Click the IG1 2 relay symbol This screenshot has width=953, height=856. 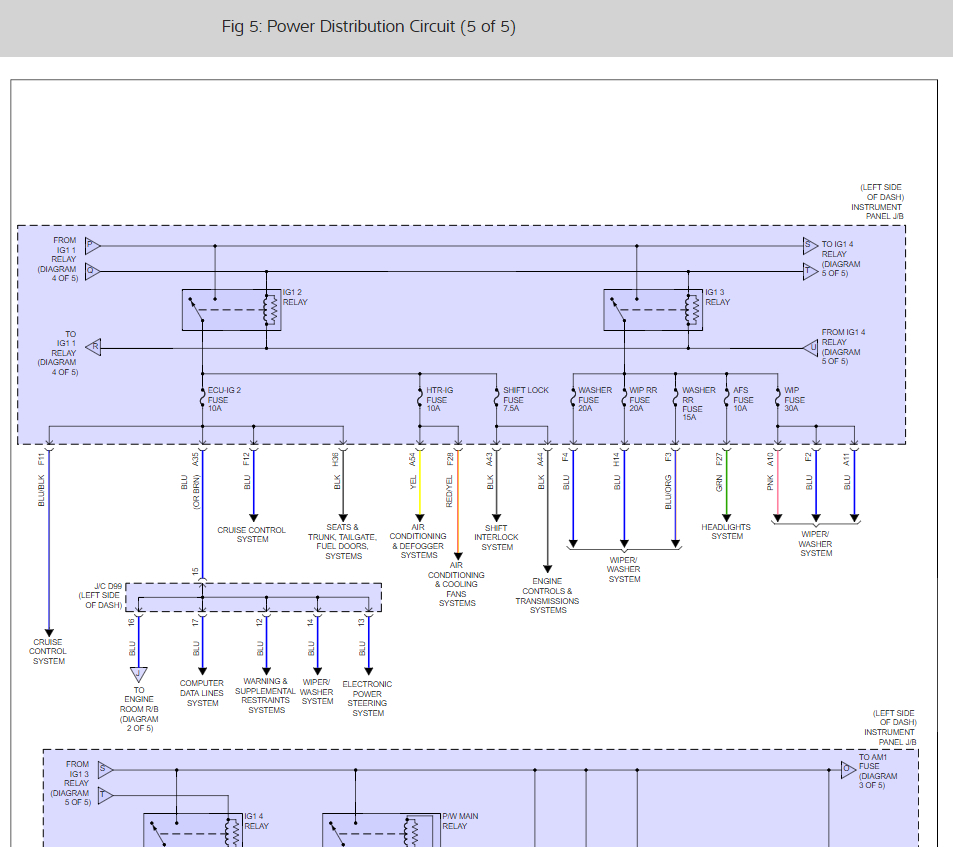(231, 310)
